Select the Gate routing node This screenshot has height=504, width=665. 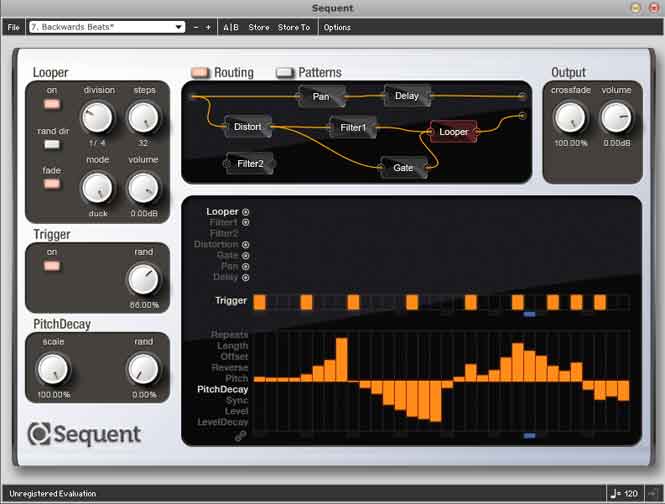(403, 168)
